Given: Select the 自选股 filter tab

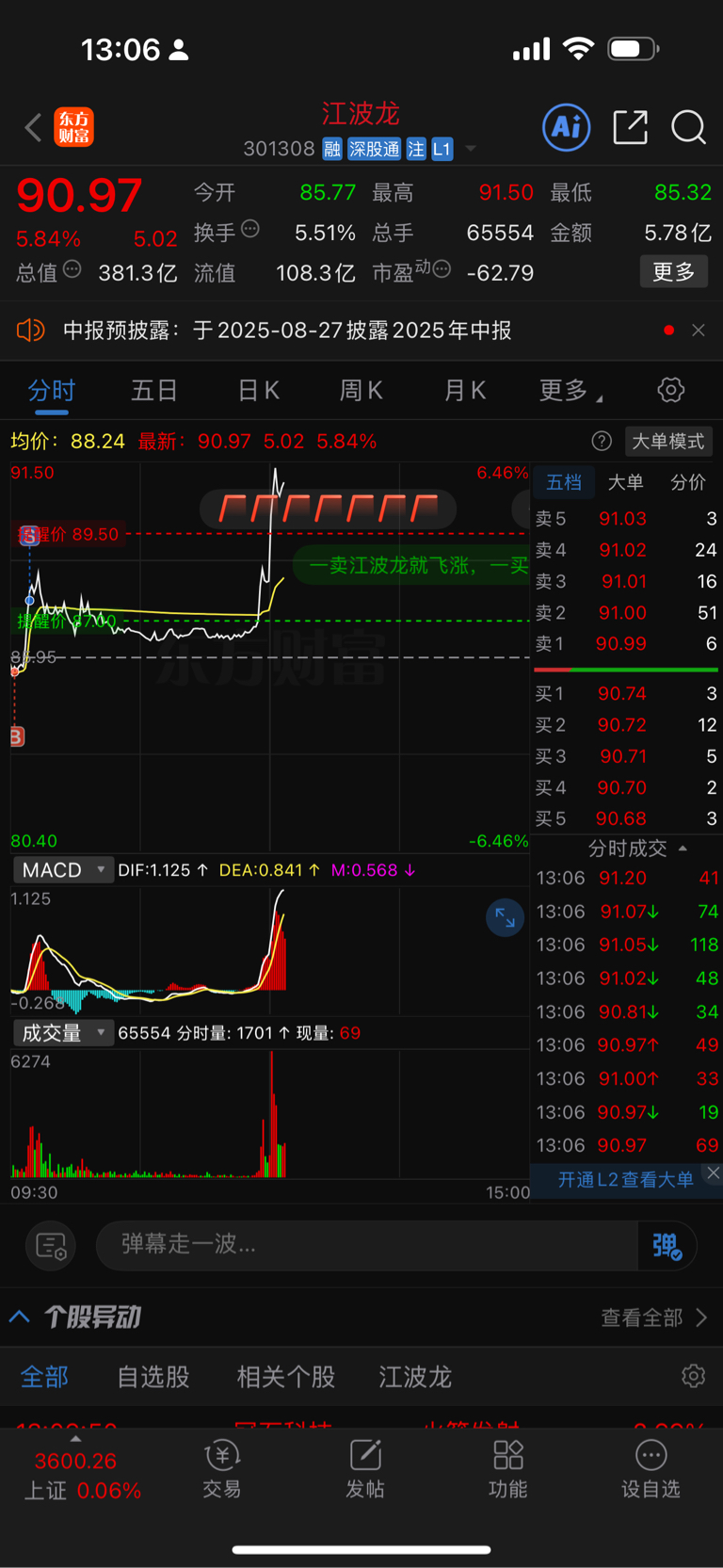Looking at the screenshot, I should [153, 1377].
